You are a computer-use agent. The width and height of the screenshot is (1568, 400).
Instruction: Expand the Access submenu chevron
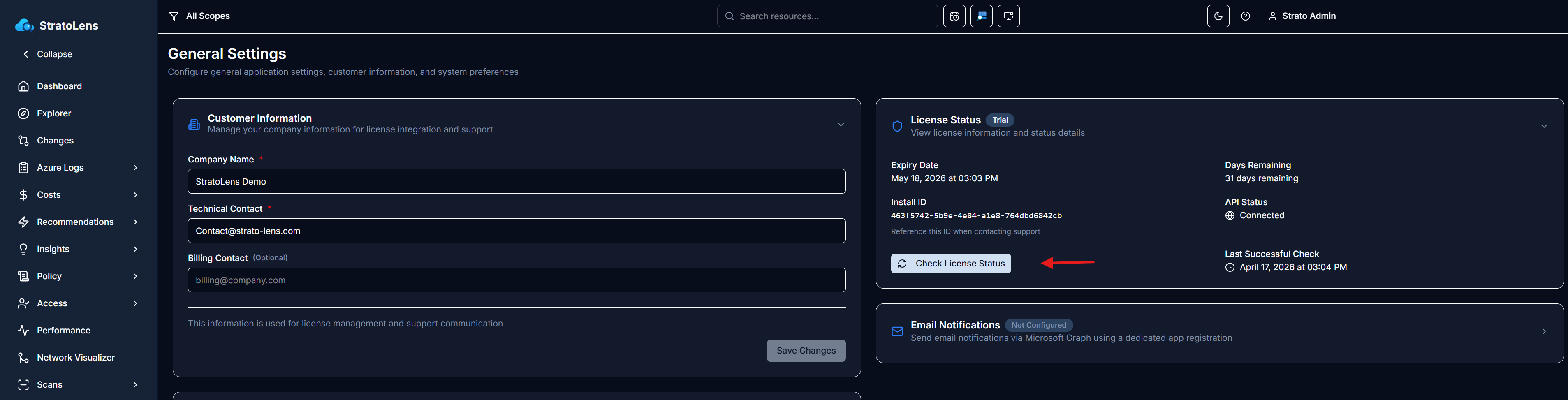[x=135, y=303]
